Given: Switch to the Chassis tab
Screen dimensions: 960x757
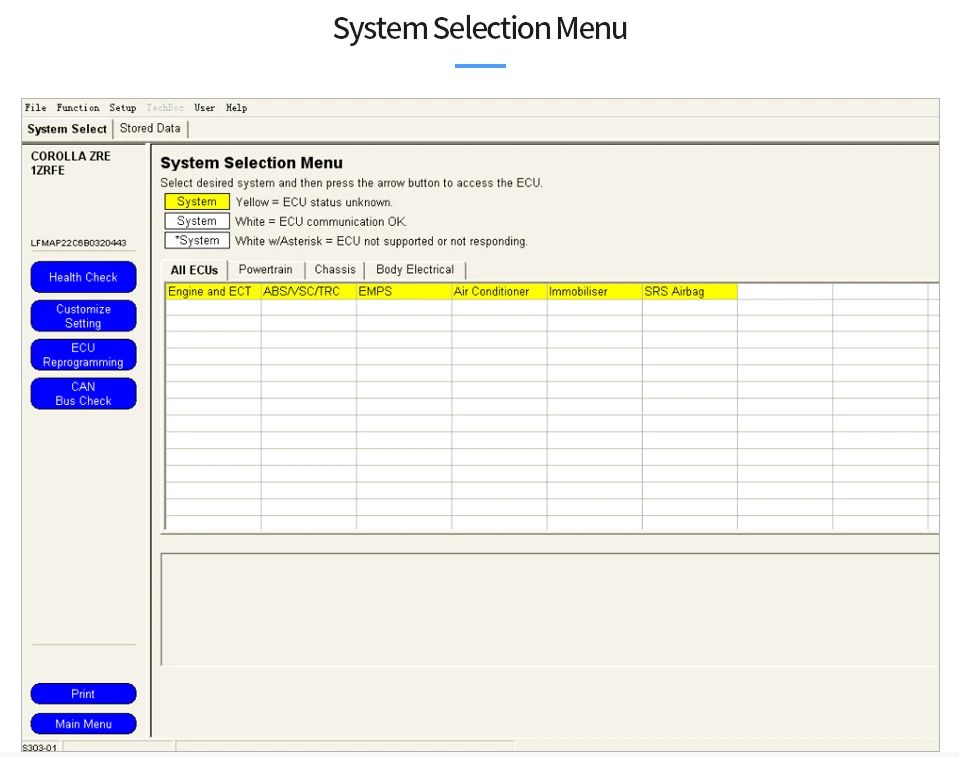Looking at the screenshot, I should pyautogui.click(x=335, y=269).
